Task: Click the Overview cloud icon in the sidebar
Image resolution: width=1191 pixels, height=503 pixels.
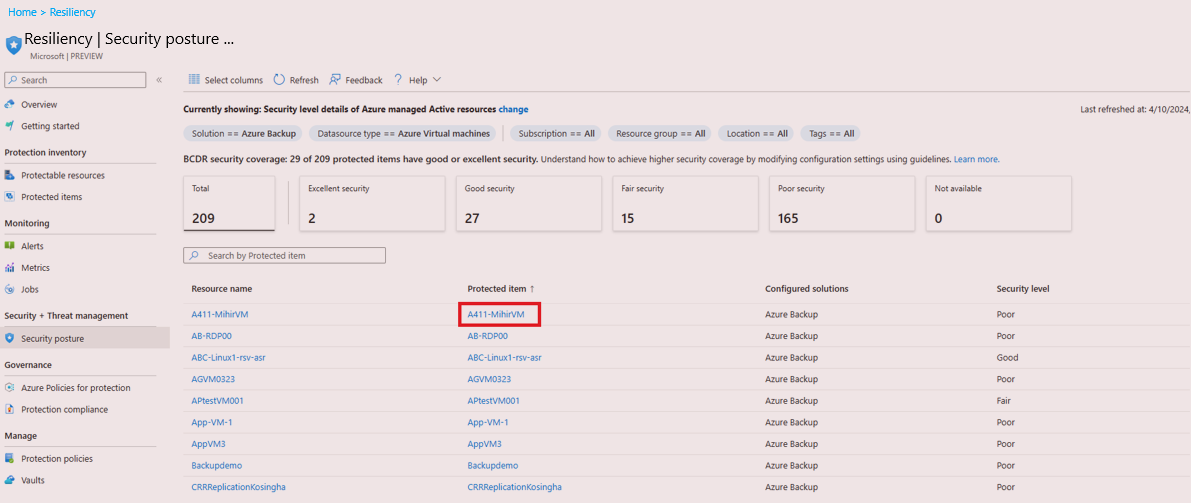Action: click(10, 104)
